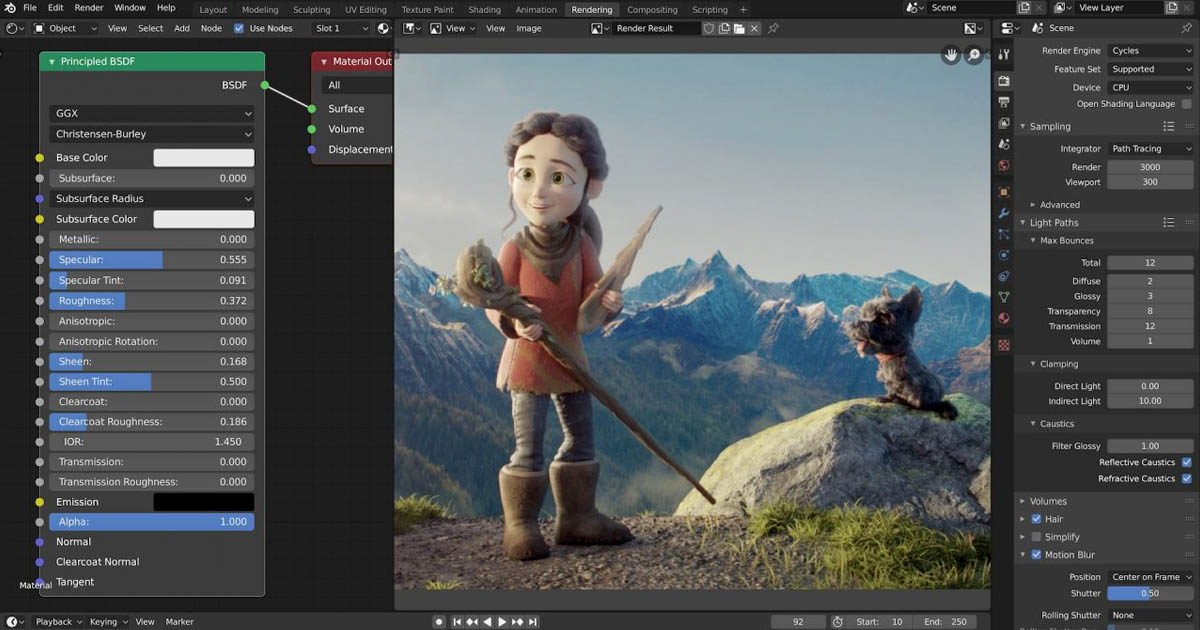Open the Render menu in the top bar

coord(89,8)
